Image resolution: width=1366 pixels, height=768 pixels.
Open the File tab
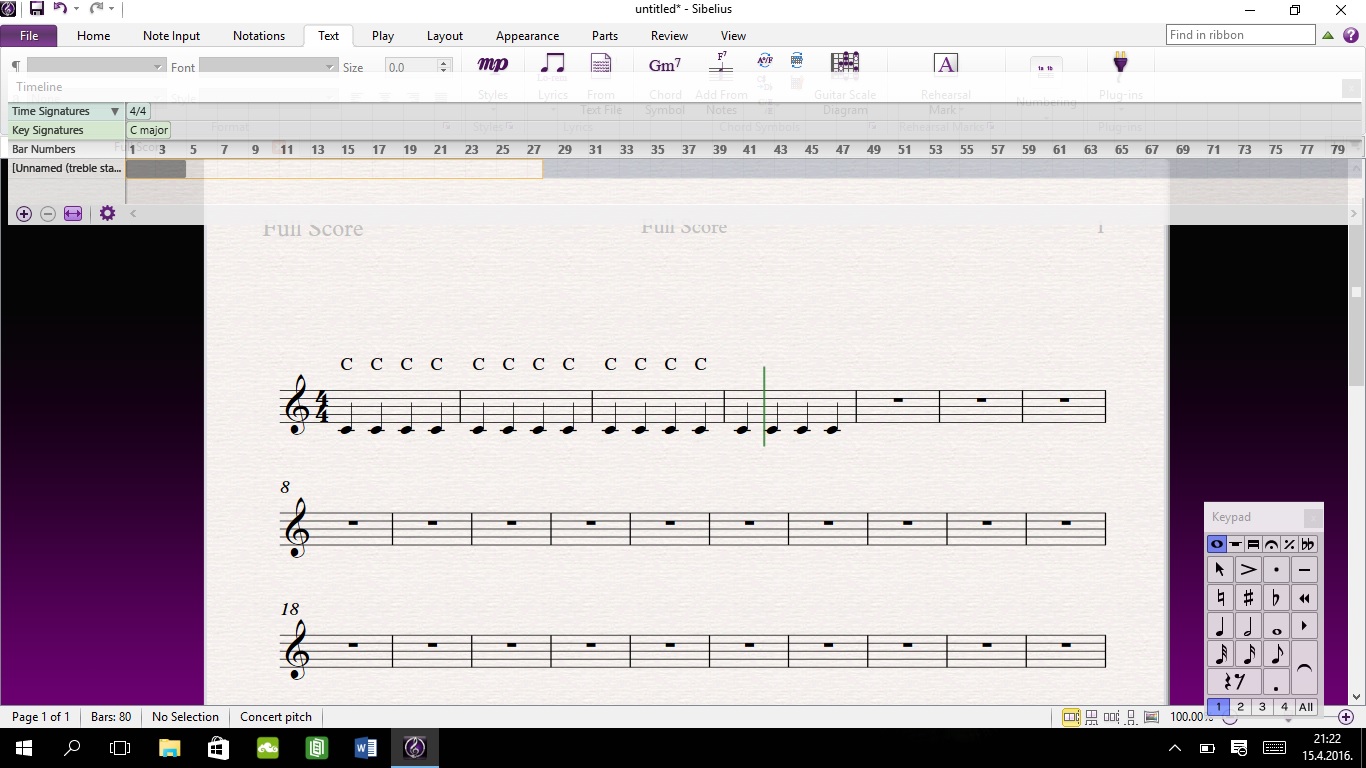pos(29,35)
